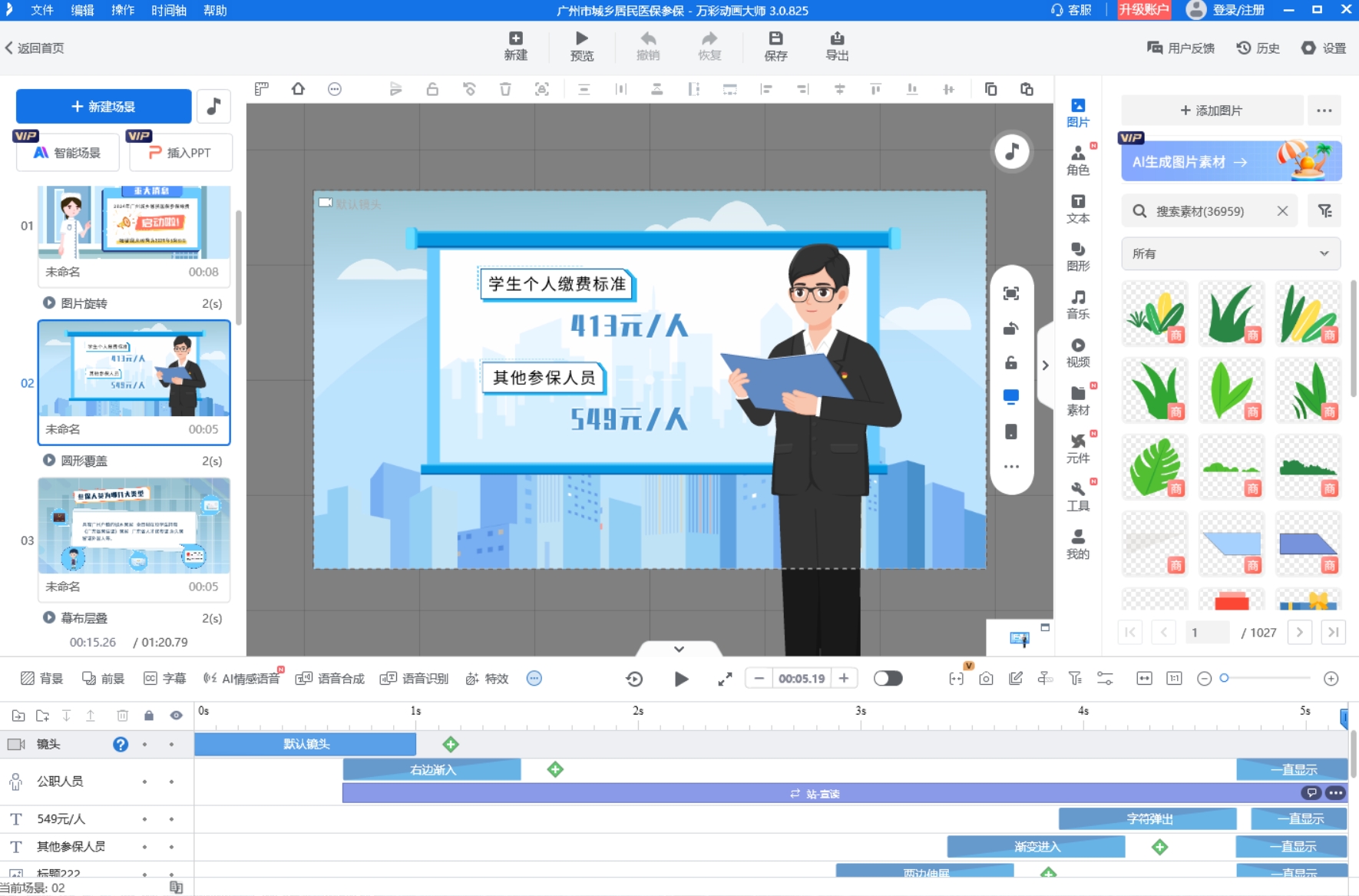Click the timeline zoom slider handle
The height and width of the screenshot is (896, 1359).
coord(1225,678)
